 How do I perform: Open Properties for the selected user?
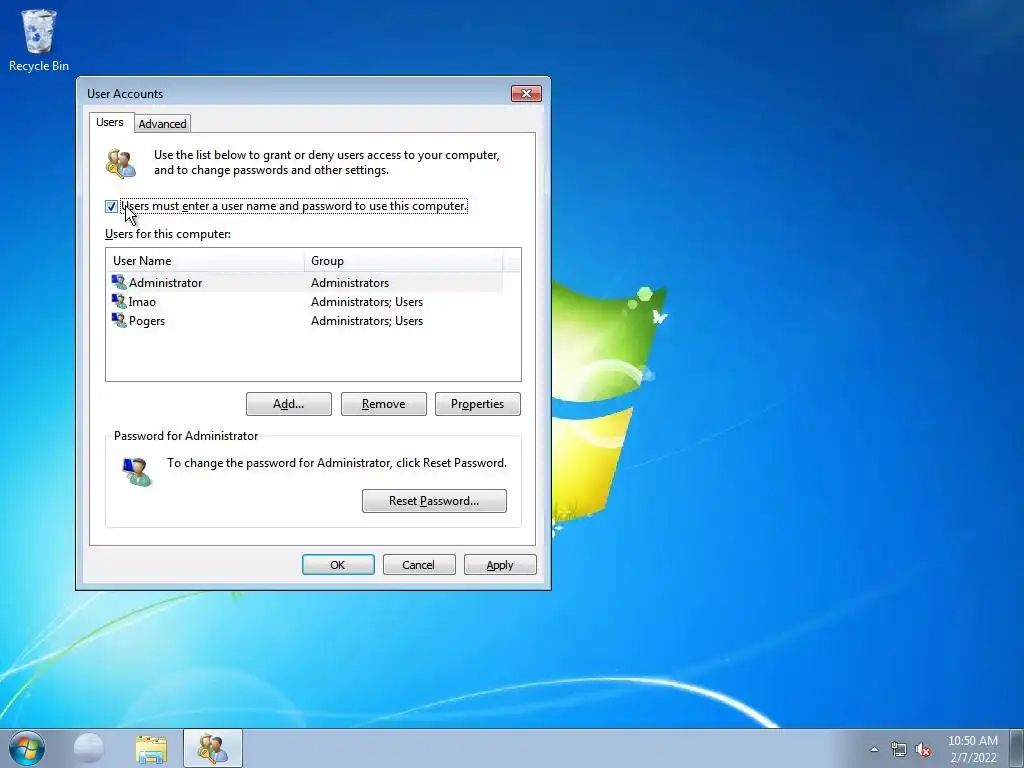click(x=477, y=404)
